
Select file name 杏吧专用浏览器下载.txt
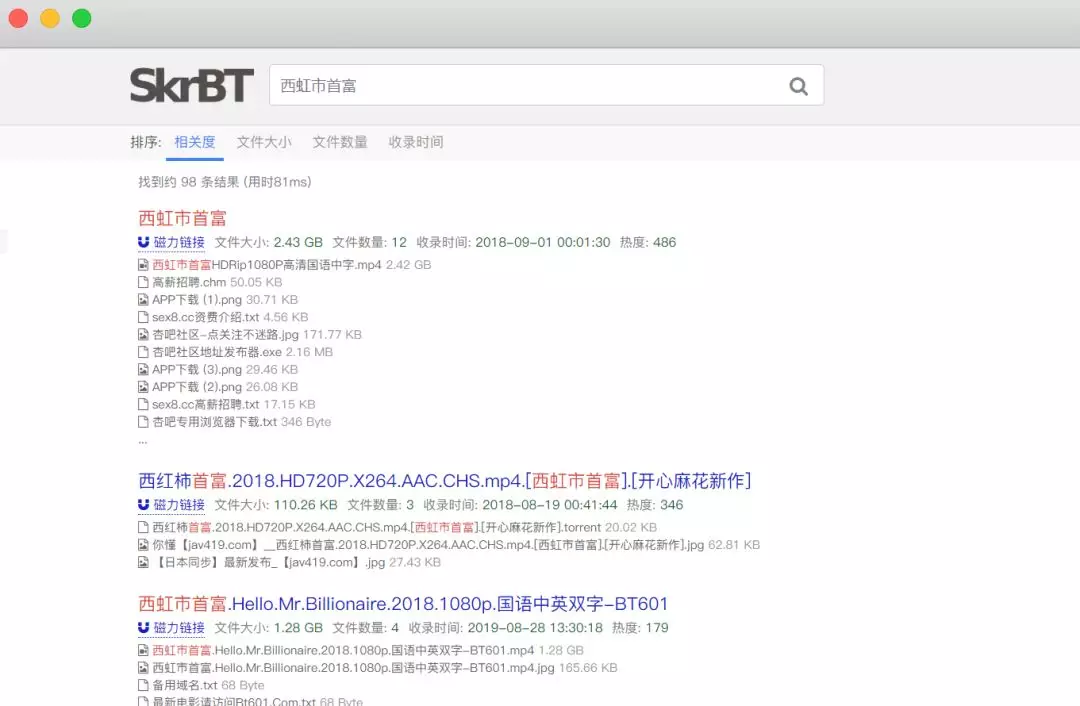(x=214, y=422)
